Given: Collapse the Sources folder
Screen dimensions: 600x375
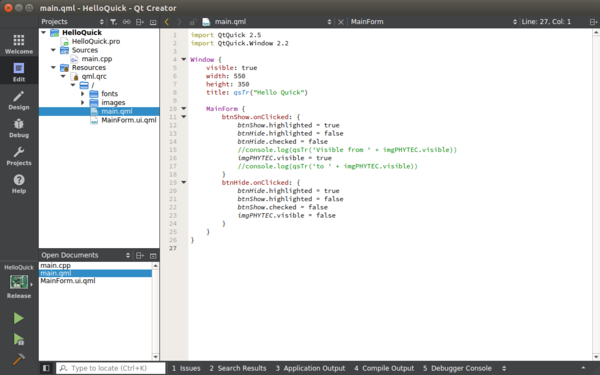Looking at the screenshot, I should click(x=53, y=50).
